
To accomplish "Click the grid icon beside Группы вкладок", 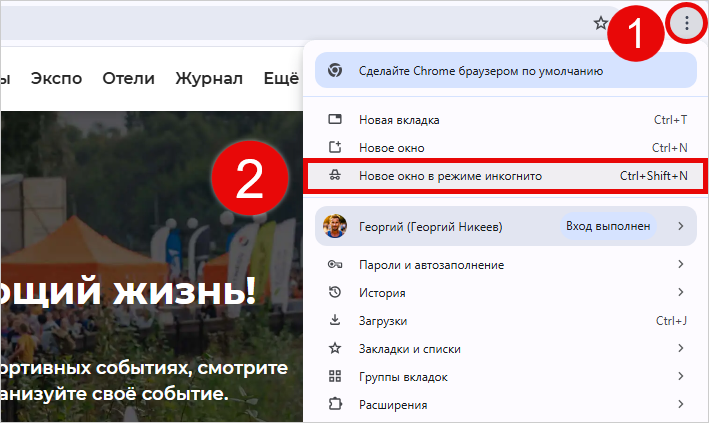I will tap(335, 376).
